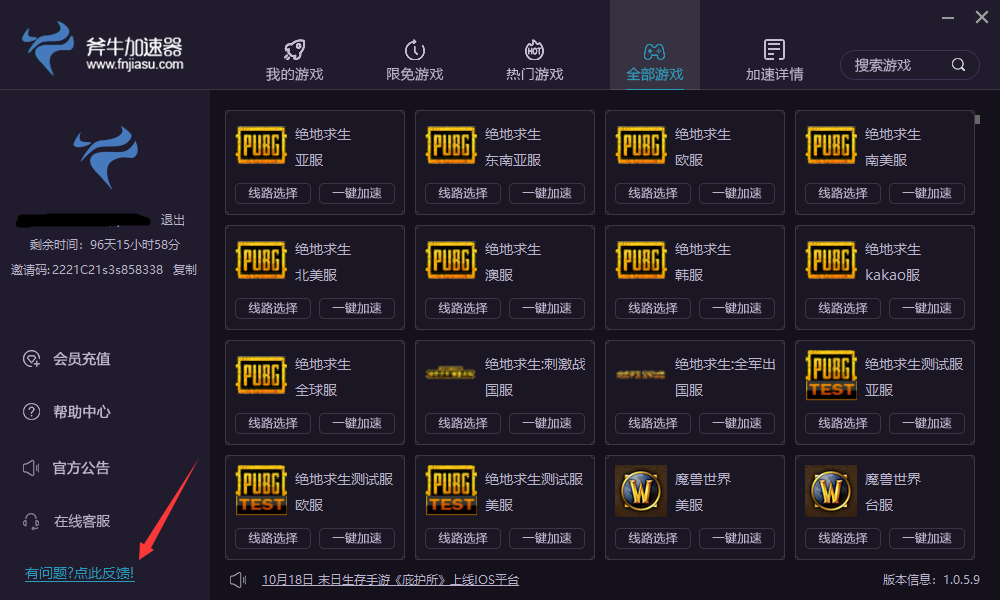Open 帮助中心 from sidebar

pyautogui.click(x=81, y=412)
